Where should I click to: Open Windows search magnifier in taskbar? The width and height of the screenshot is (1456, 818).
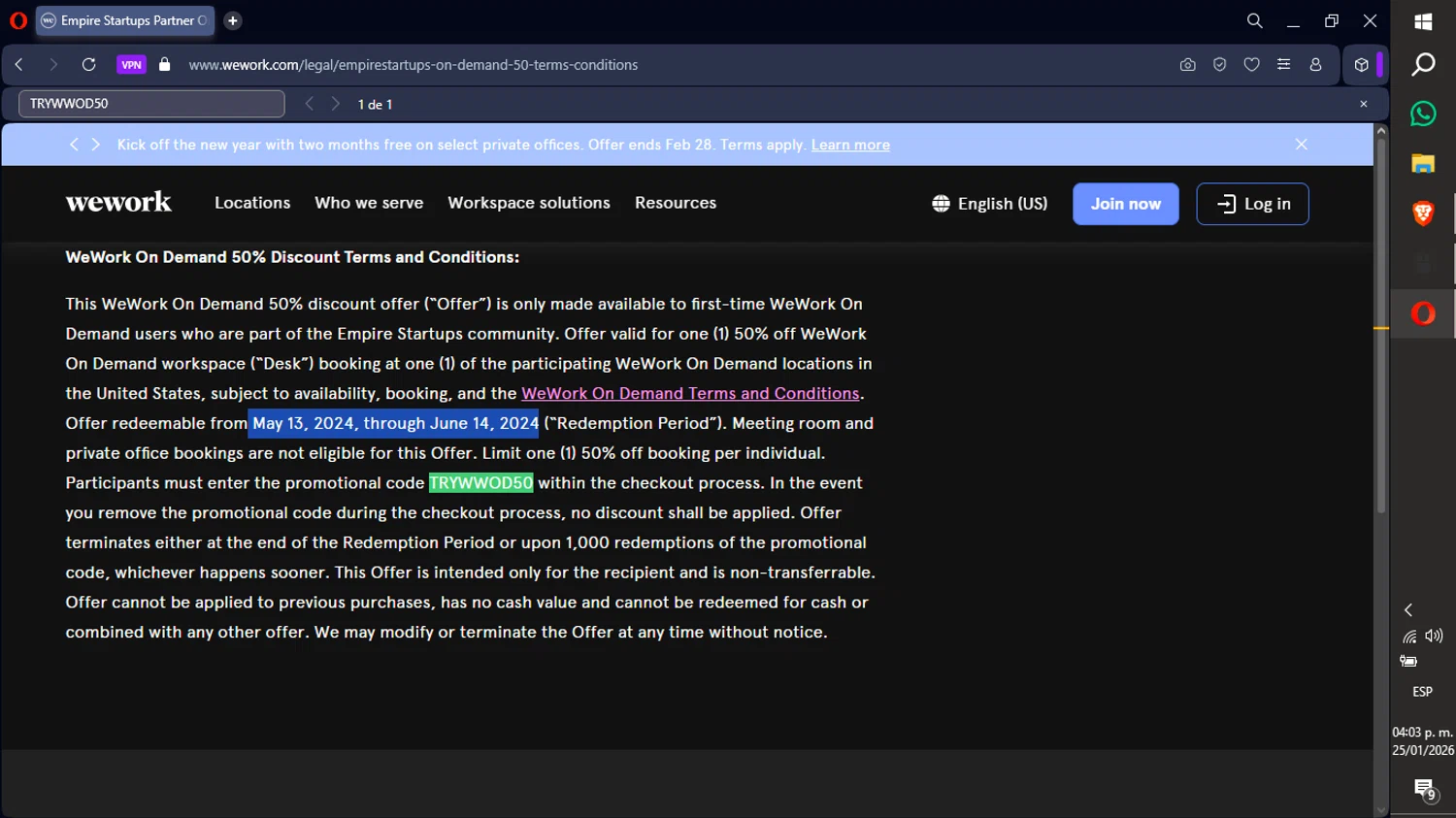click(x=1423, y=64)
